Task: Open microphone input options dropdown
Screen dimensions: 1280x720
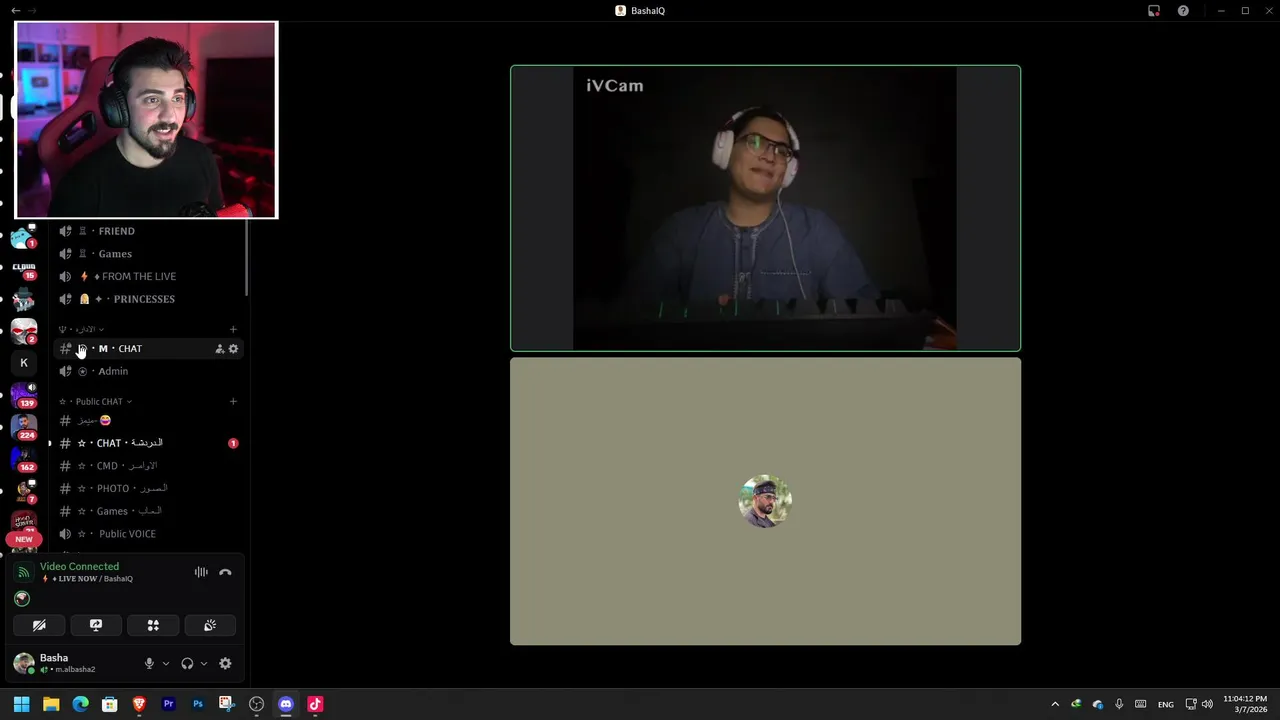Action: (x=166, y=664)
